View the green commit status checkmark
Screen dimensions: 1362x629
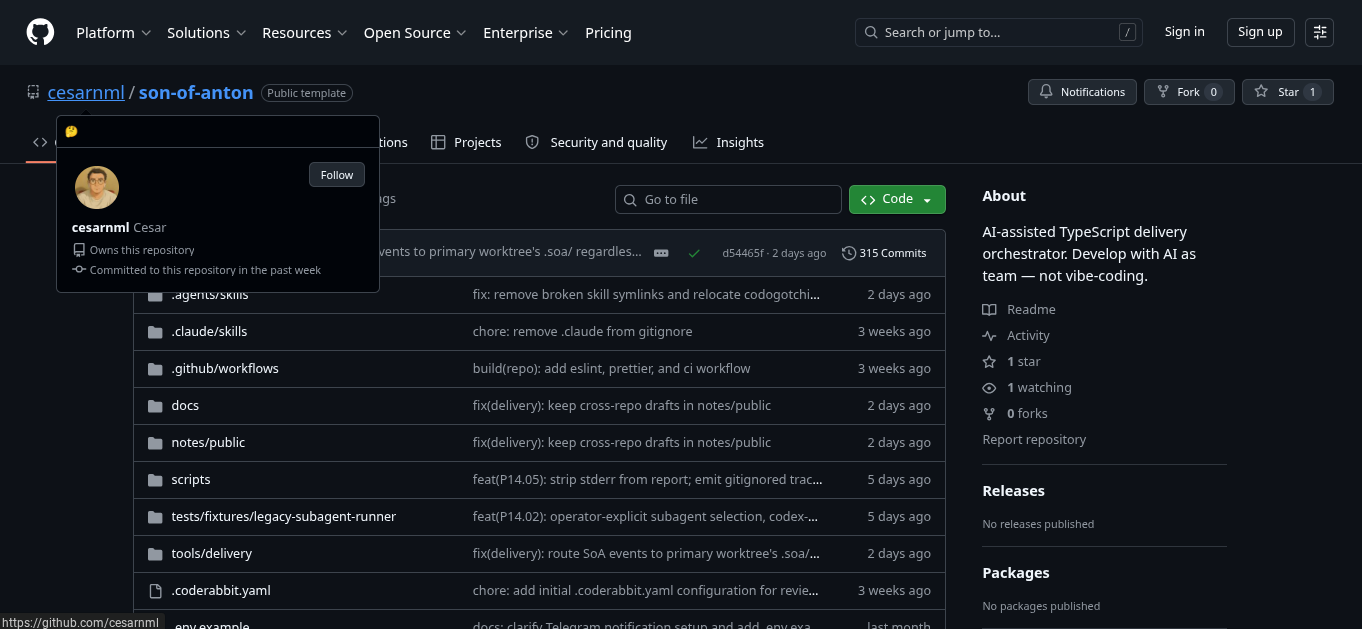click(x=694, y=253)
